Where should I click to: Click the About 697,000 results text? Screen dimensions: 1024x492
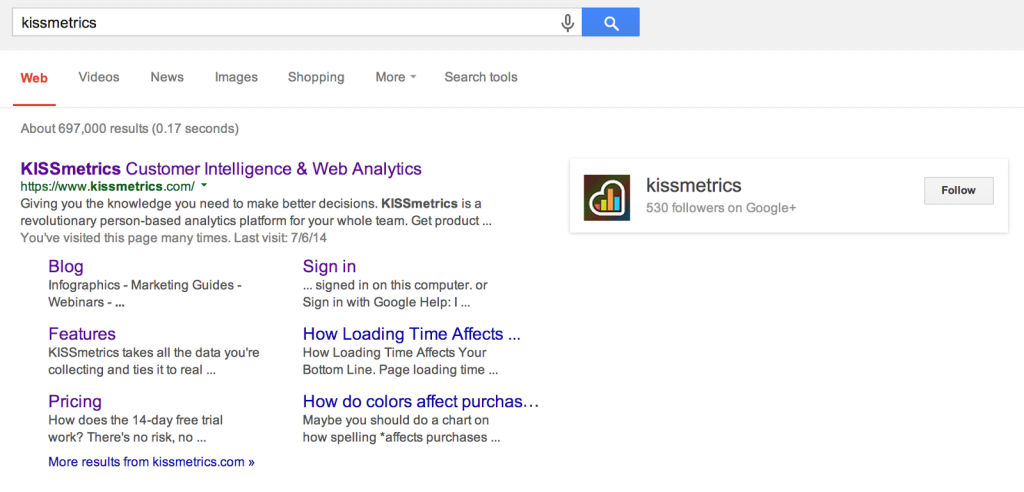pos(129,128)
